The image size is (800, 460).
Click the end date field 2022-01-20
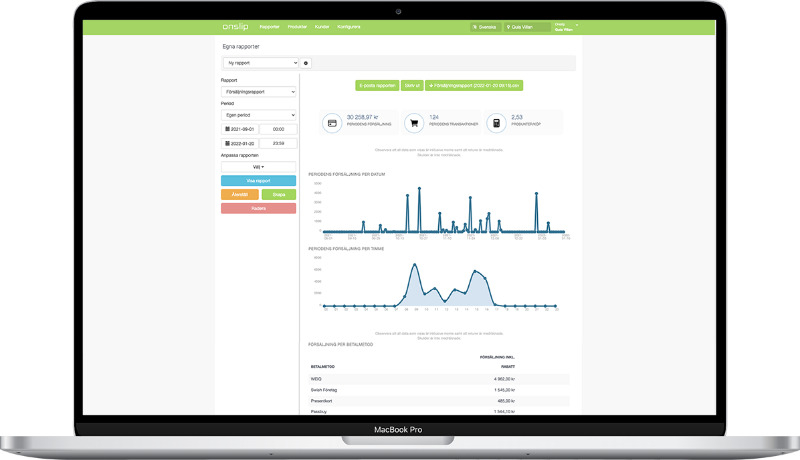point(240,143)
